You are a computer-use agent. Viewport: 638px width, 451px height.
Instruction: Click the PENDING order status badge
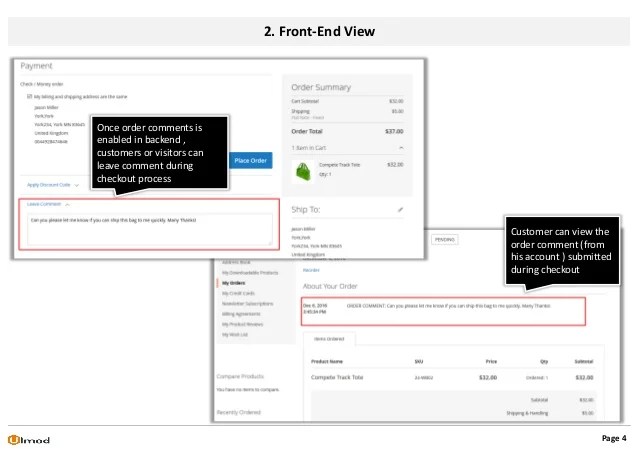click(444, 240)
